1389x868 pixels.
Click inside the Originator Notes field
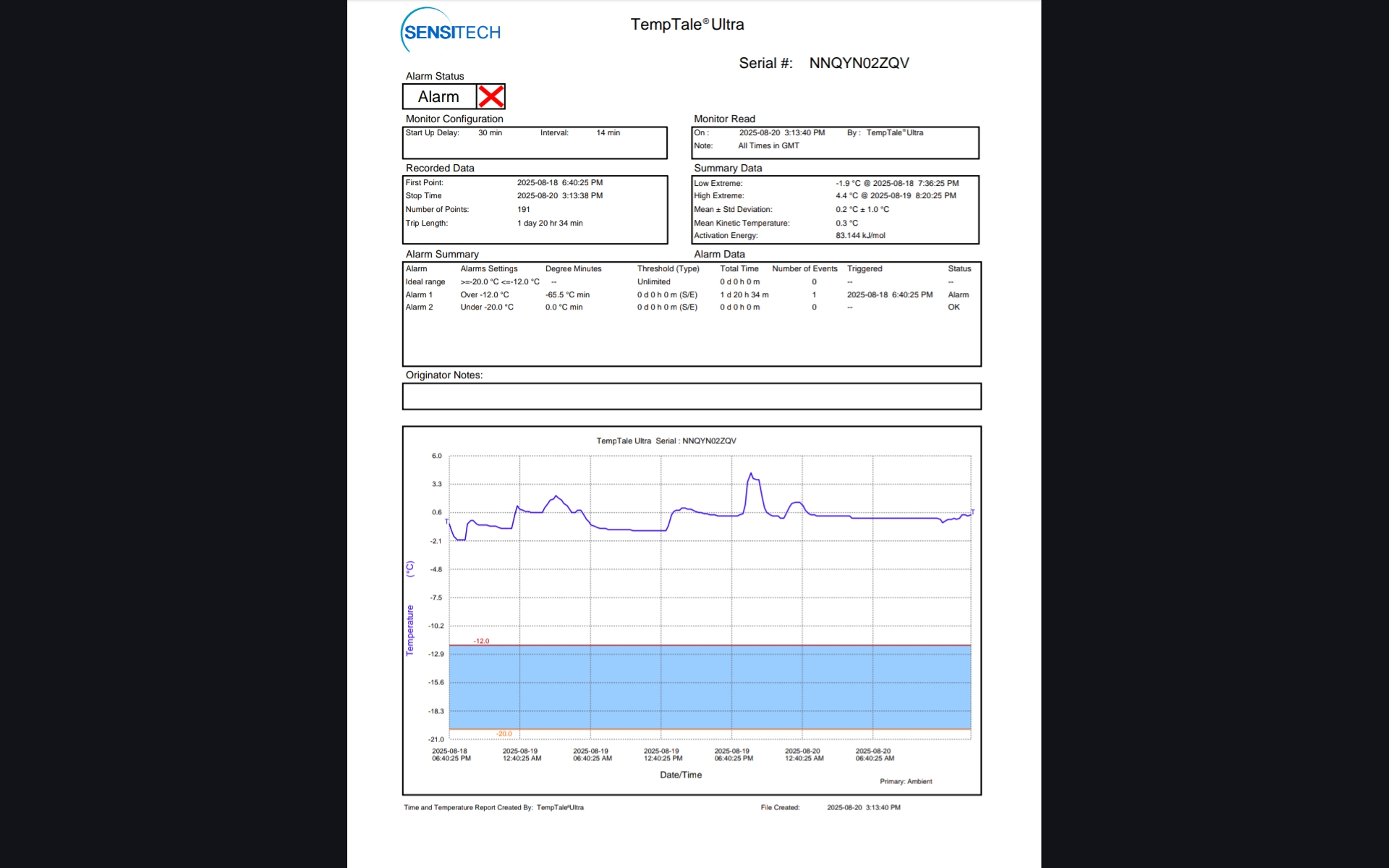[691, 396]
